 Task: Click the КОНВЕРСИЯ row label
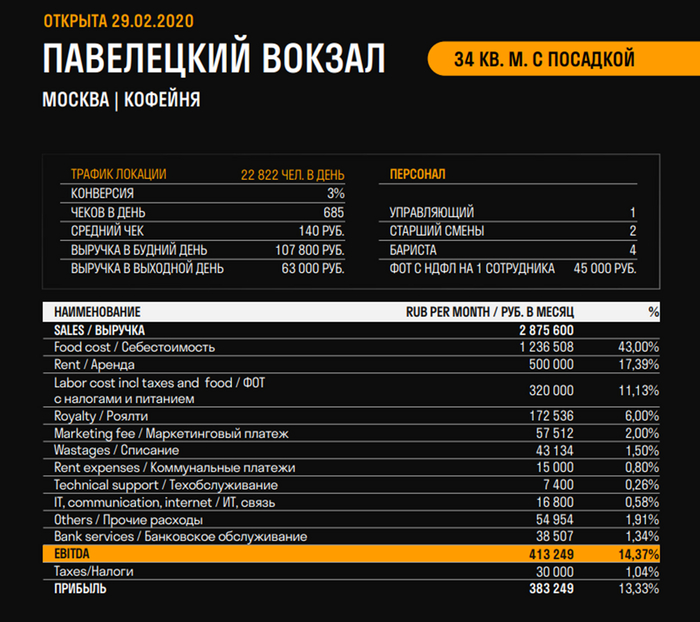tap(102, 193)
